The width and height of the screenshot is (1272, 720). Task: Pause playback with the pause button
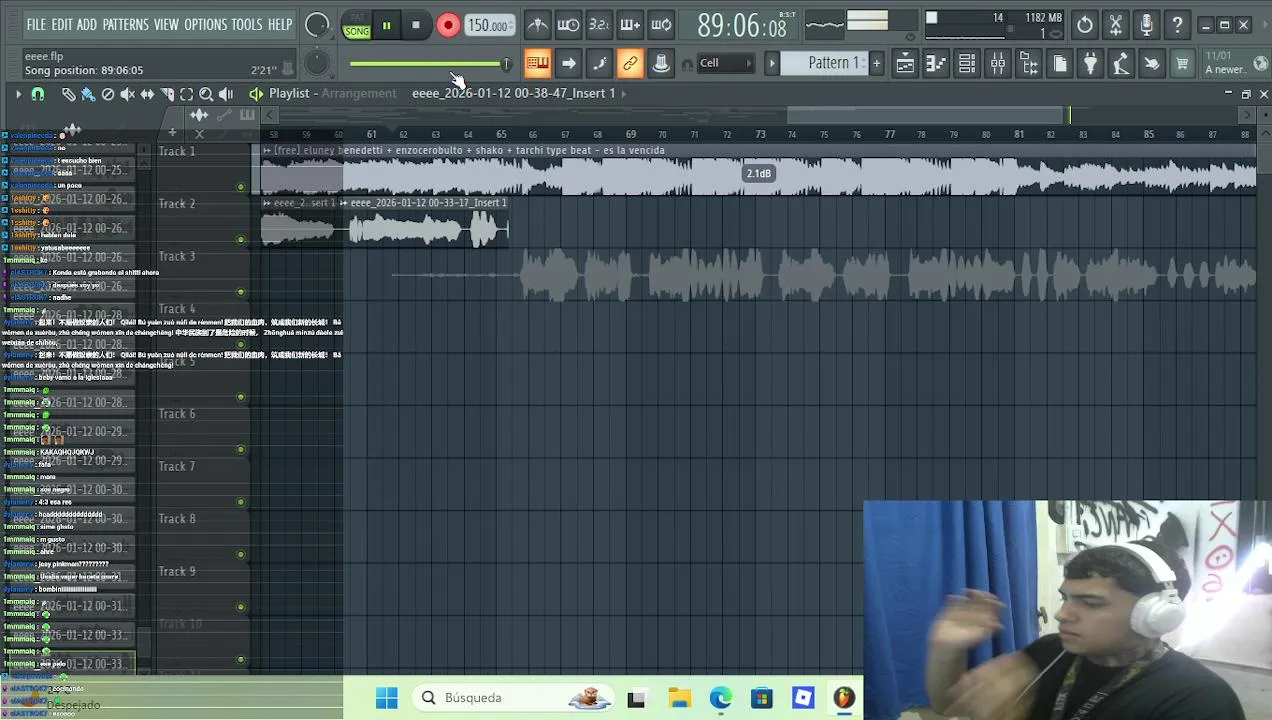(386, 25)
